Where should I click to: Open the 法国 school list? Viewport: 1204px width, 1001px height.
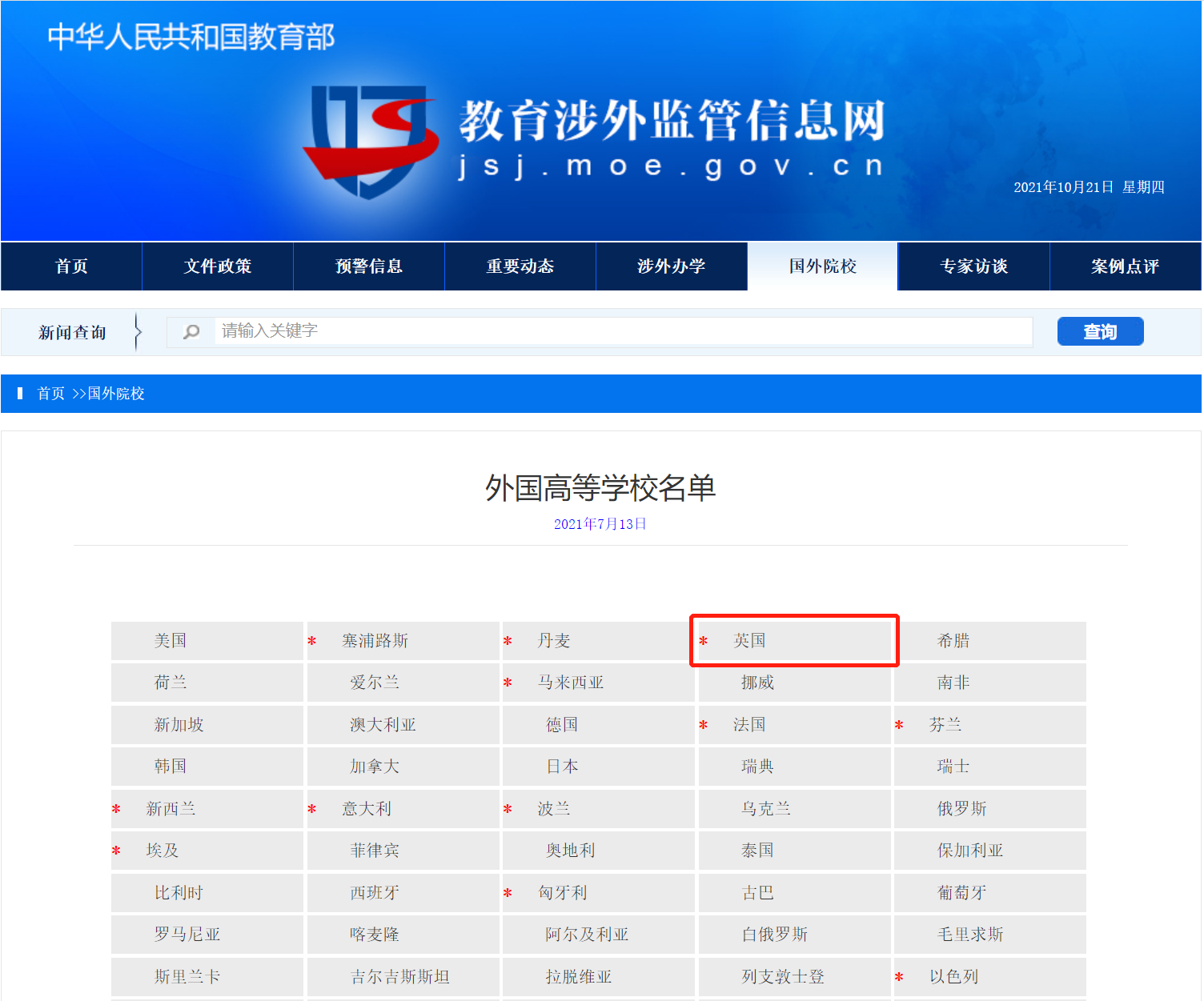pyautogui.click(x=750, y=725)
